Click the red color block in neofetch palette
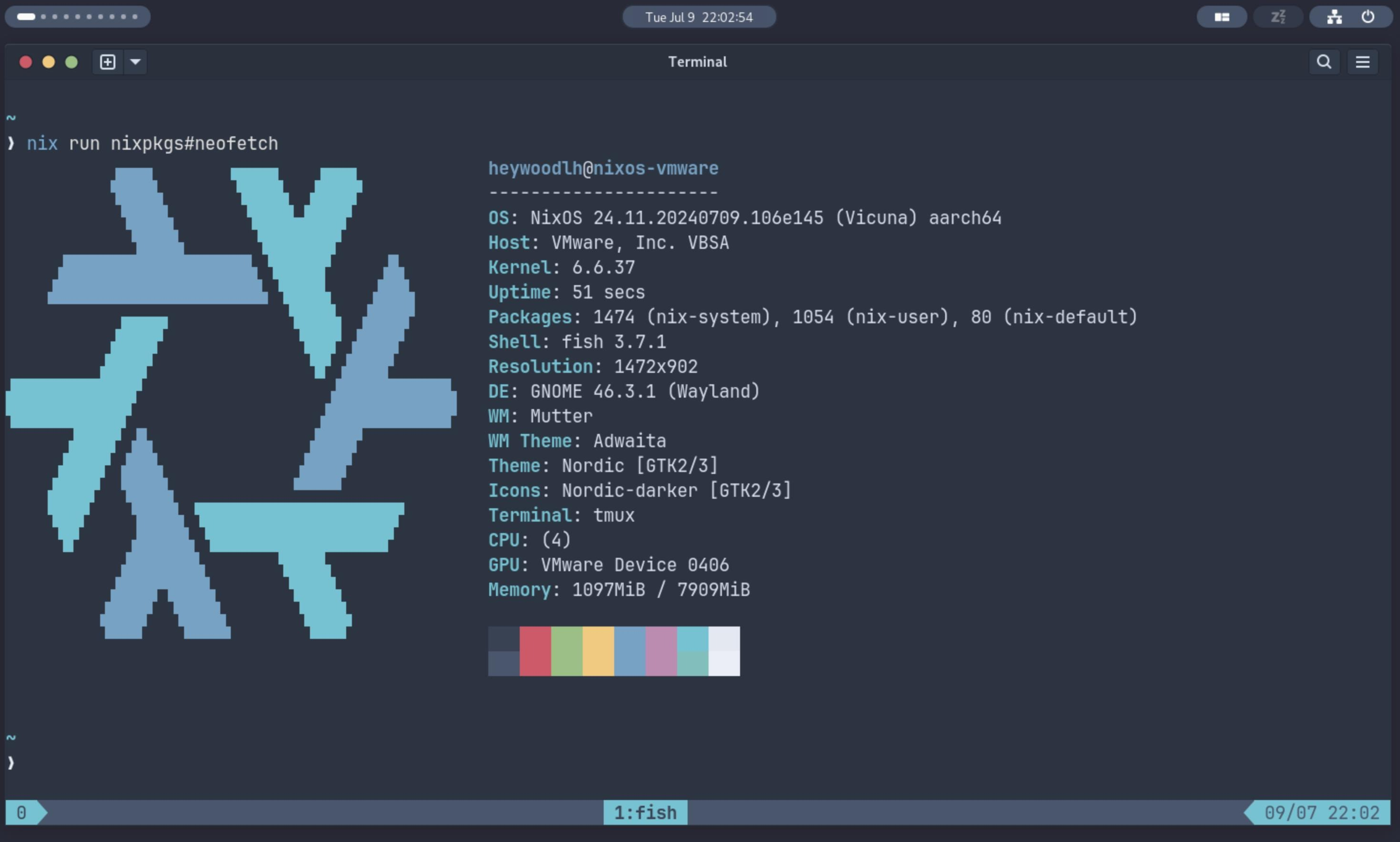Screen dimensions: 1400x842 coord(535,651)
